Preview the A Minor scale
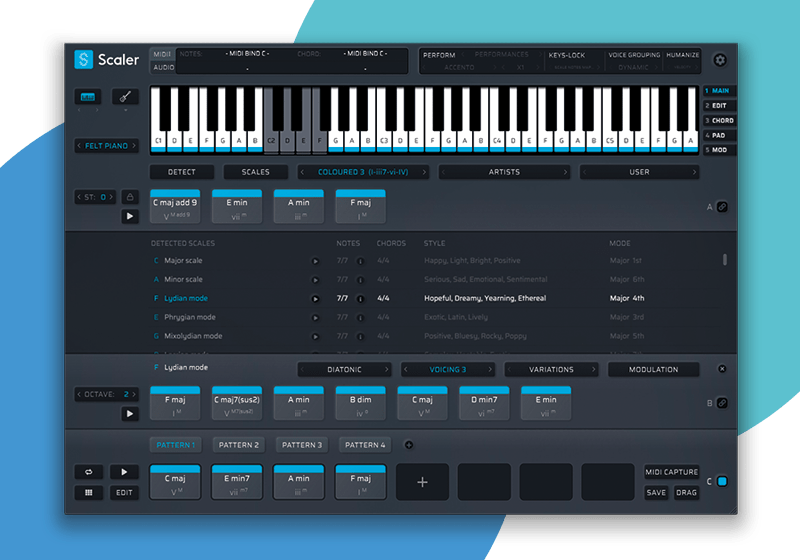Screen dimensions: 800x560 coord(315,280)
